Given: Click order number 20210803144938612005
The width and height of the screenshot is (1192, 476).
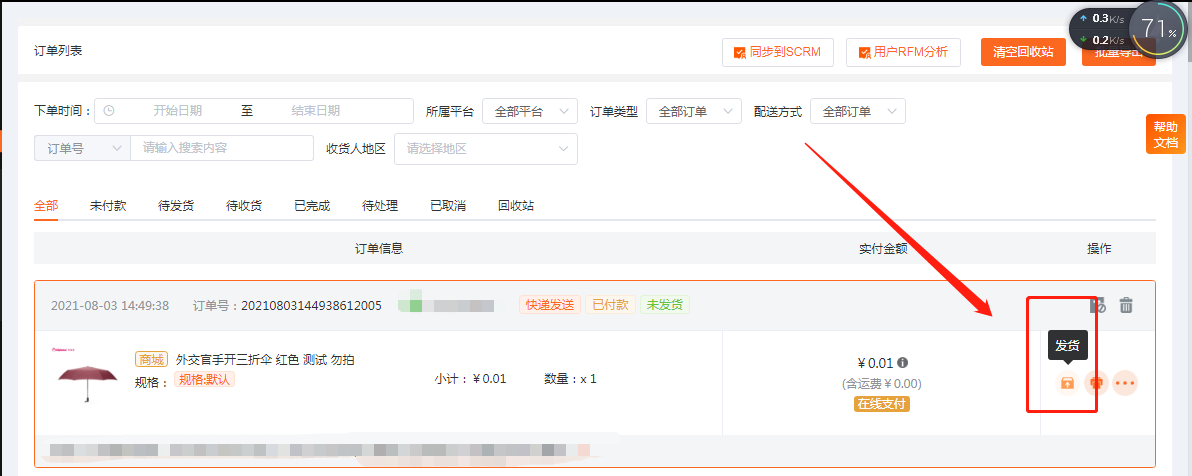Looking at the screenshot, I should 311,306.
